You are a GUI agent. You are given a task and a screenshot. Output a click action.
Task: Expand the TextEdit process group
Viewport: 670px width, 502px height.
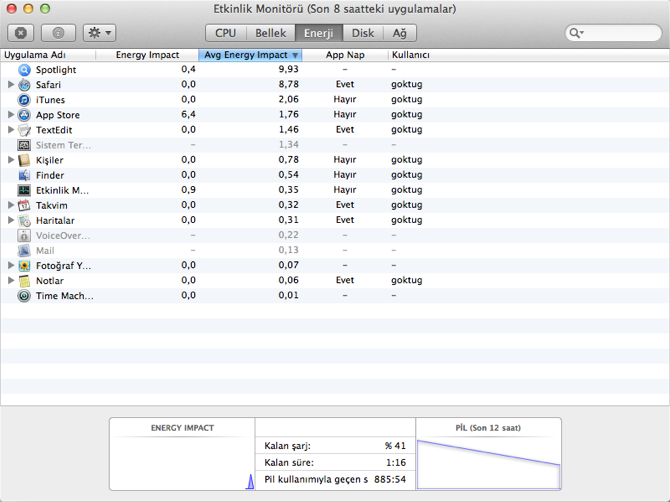11,130
